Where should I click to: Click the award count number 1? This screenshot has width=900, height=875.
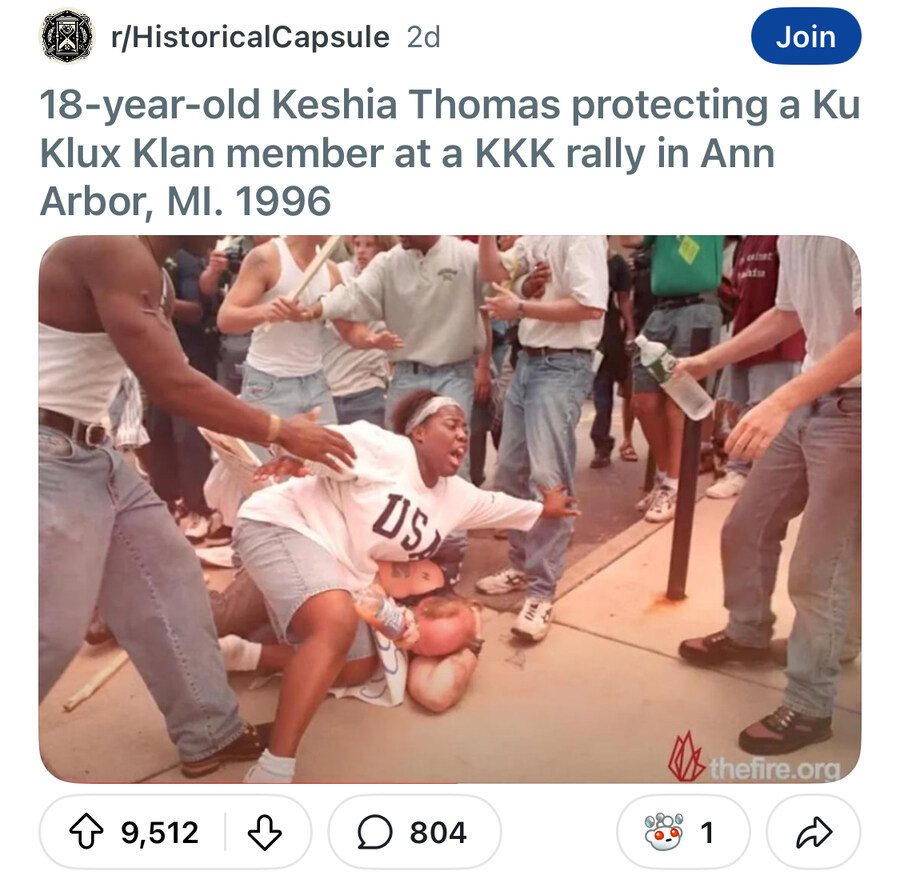pyautogui.click(x=707, y=833)
